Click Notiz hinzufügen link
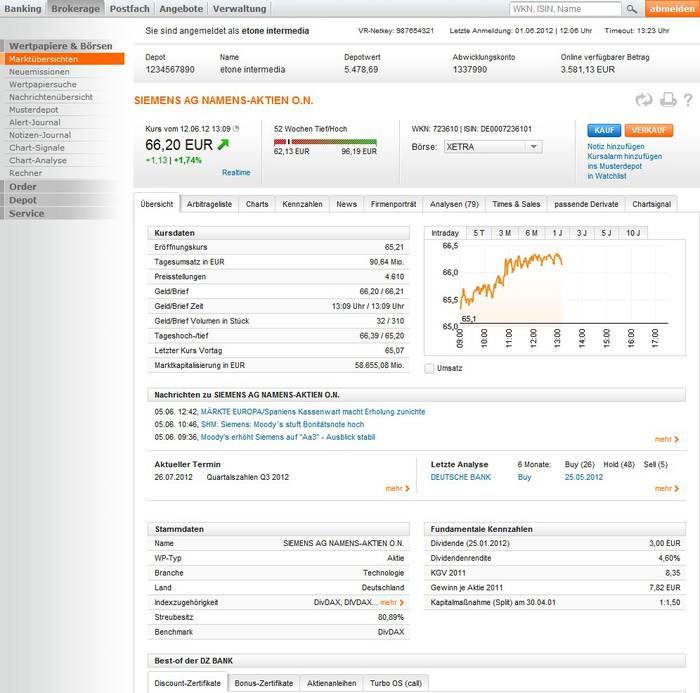 coord(616,146)
